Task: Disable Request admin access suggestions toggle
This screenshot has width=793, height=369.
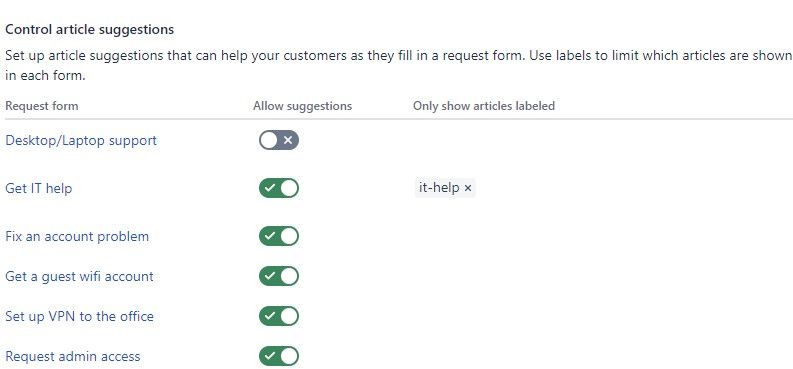Action: click(x=279, y=356)
